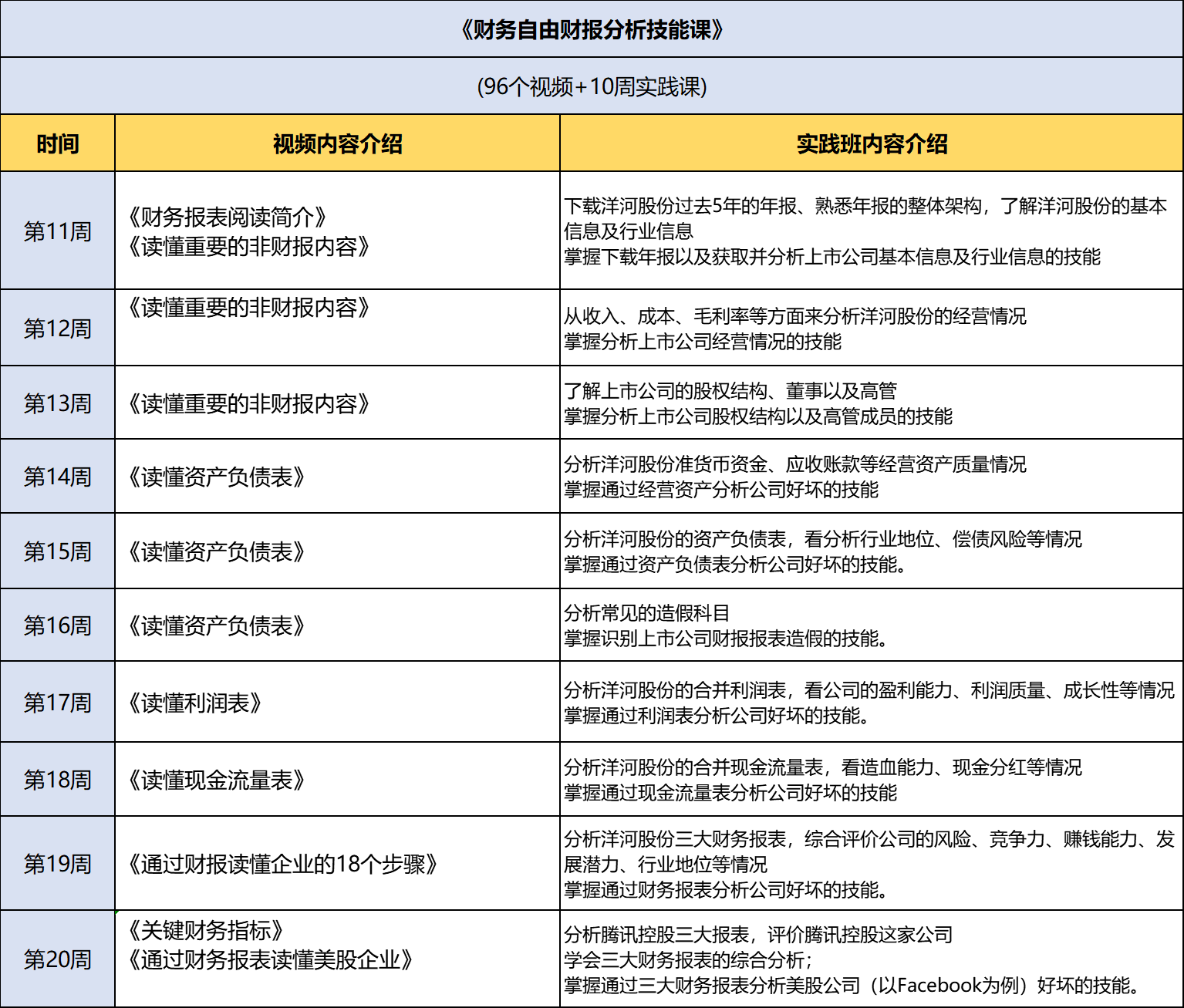Click 《通过财报读懂企业的18个步骤》 cell

(x=283, y=864)
